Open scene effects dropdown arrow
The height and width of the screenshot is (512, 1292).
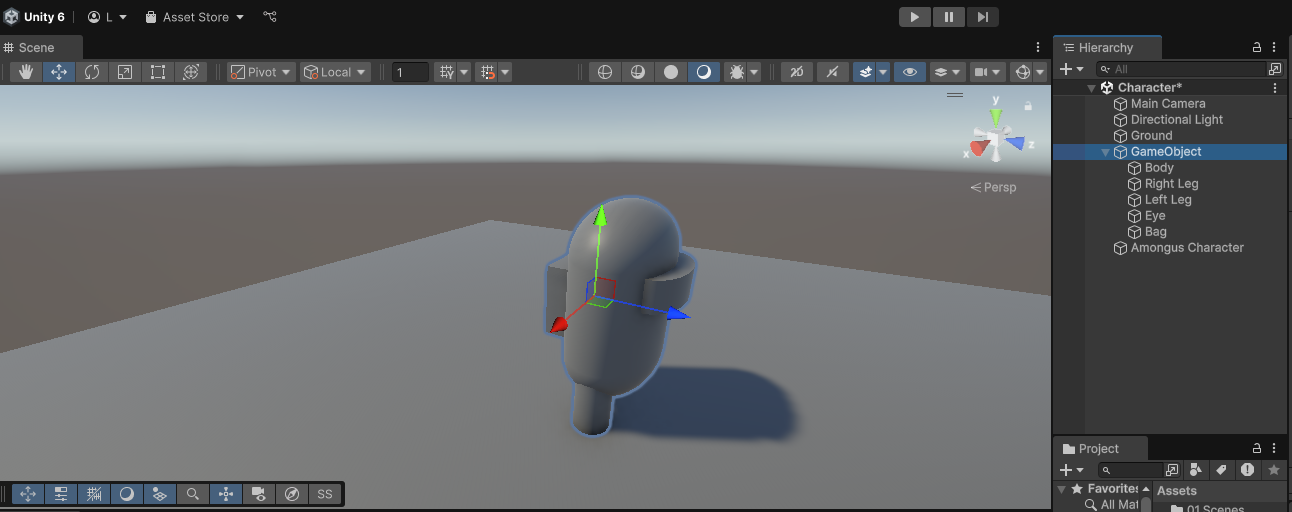pyautogui.click(x=883, y=72)
